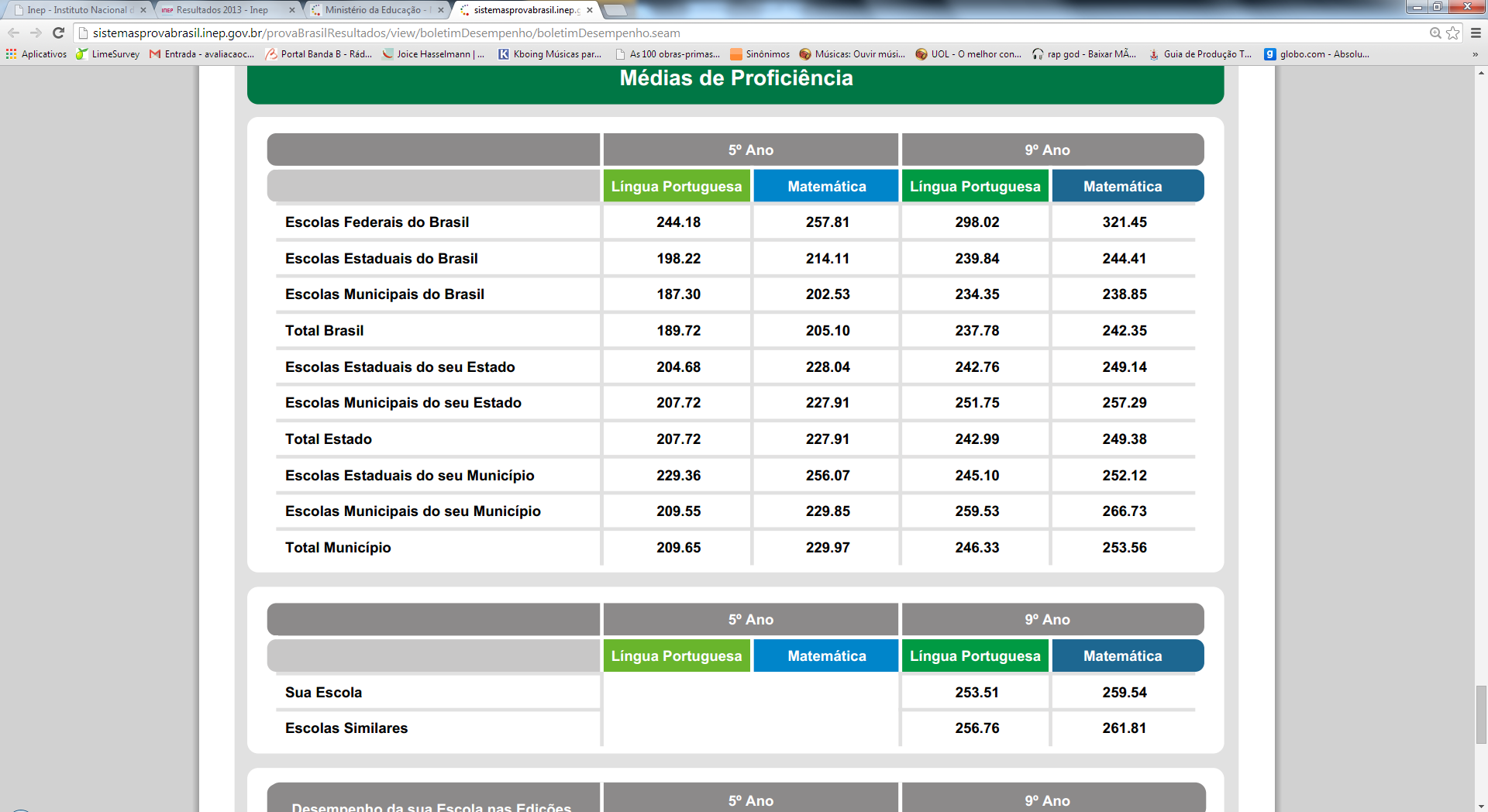Close the Inep - Instituto Nacional tab
This screenshot has height=812, width=1488.
coord(143,10)
